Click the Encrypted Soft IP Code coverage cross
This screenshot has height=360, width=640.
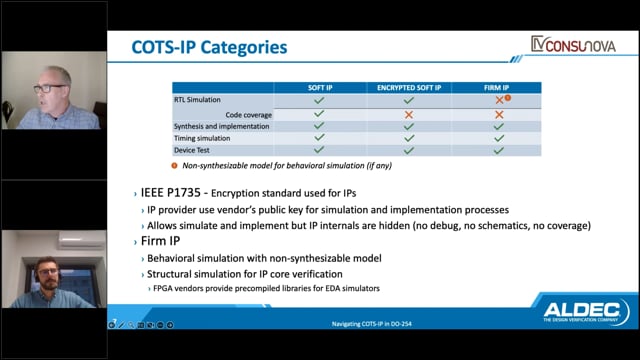(x=409, y=115)
